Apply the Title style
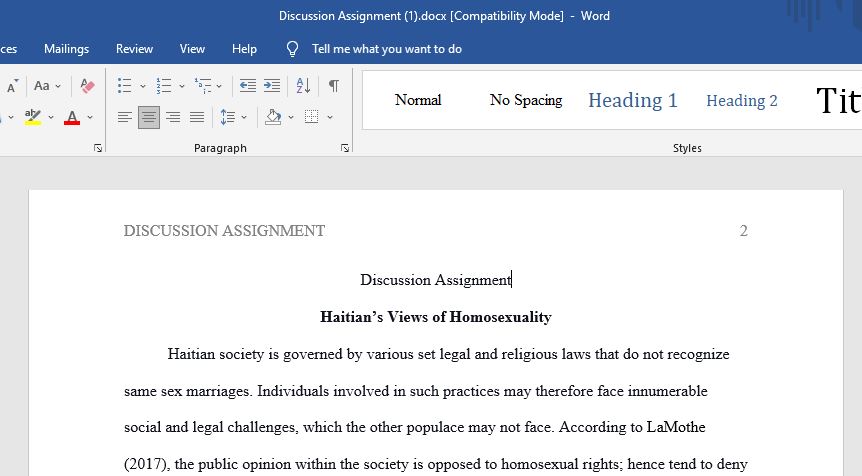 tap(838, 100)
